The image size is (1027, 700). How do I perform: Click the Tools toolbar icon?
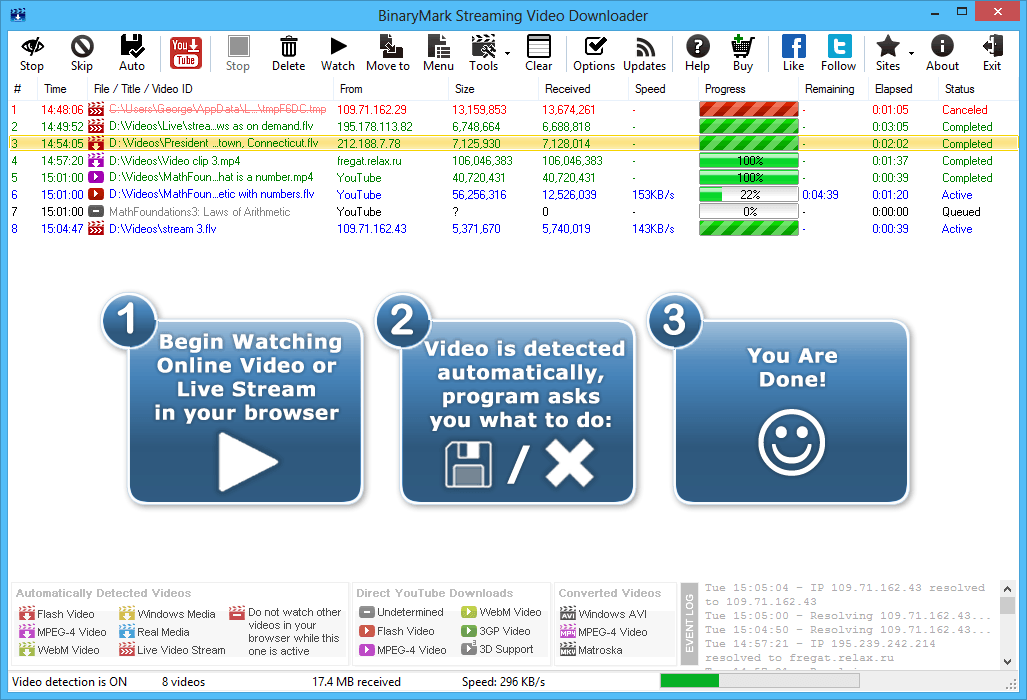483,46
